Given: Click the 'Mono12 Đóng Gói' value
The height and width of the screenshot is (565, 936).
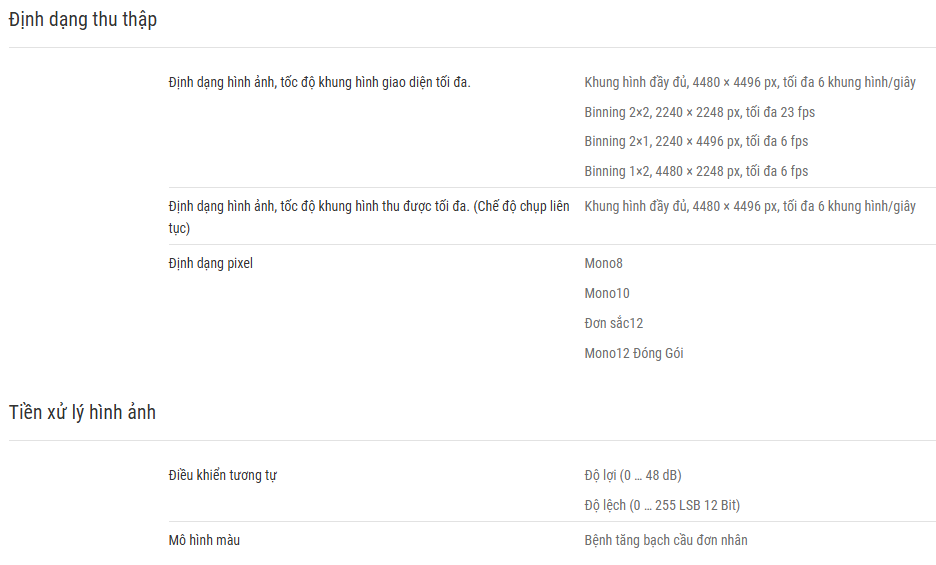Looking at the screenshot, I should [x=634, y=353].
